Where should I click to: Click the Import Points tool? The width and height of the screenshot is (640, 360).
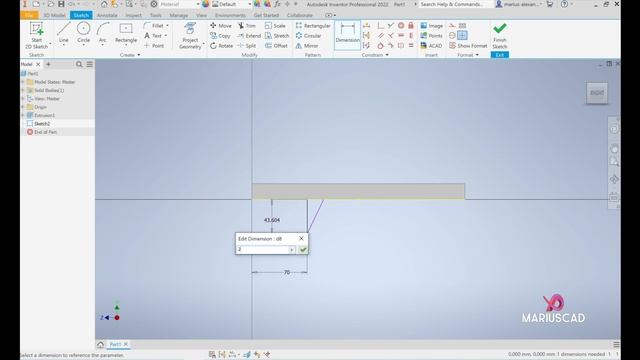pyautogui.click(x=431, y=36)
